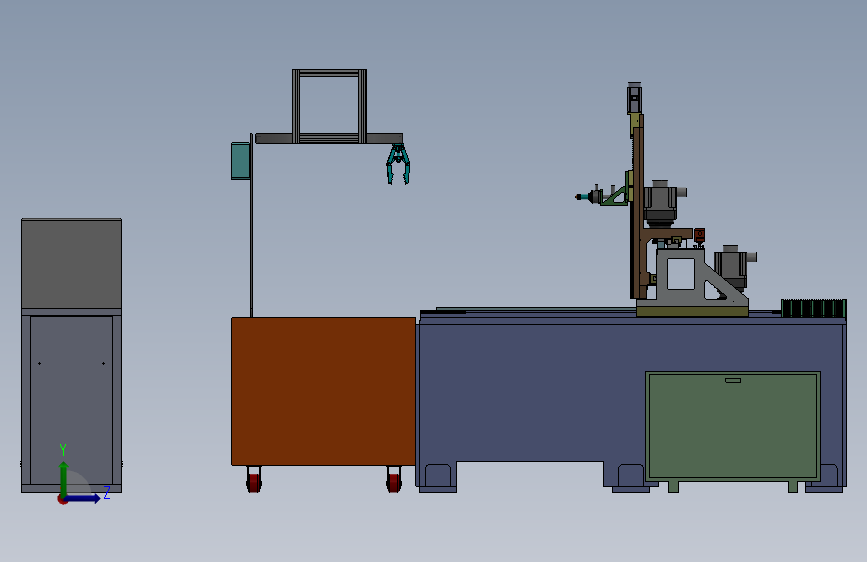
Task: Select the olive base plate under the gray bracket
Action: (692, 311)
